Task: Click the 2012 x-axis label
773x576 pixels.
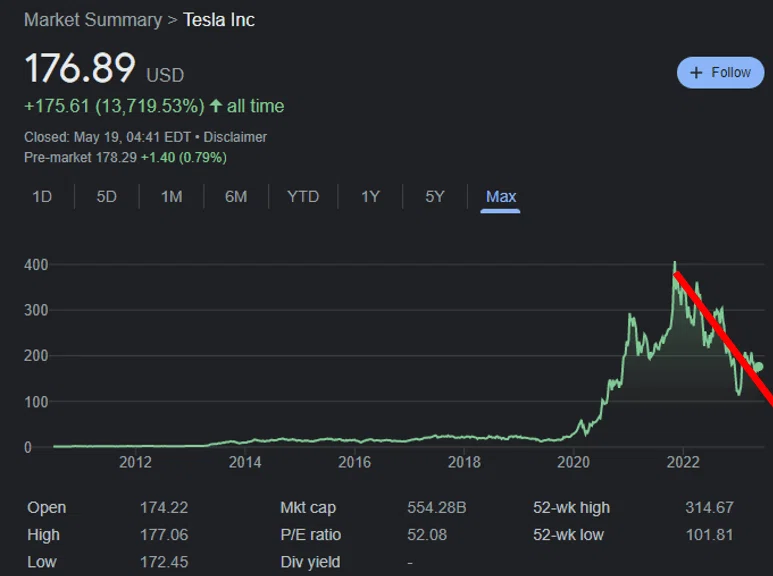Action: (x=135, y=462)
